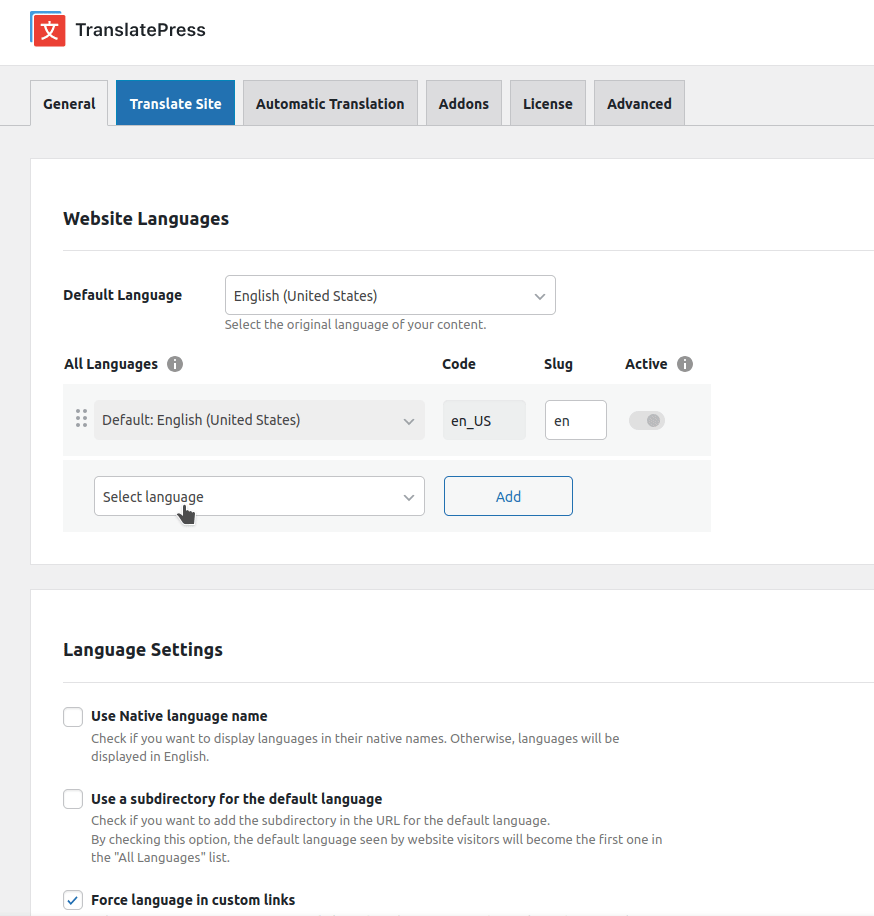Click the info icon beside Active
The height and width of the screenshot is (916, 874).
click(x=685, y=364)
